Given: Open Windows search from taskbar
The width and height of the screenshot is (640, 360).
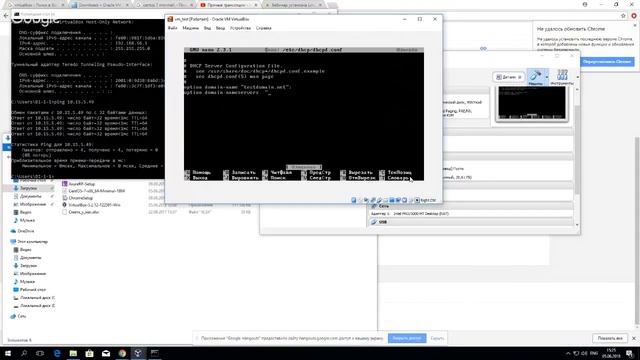Looking at the screenshot, I should click(24, 353).
